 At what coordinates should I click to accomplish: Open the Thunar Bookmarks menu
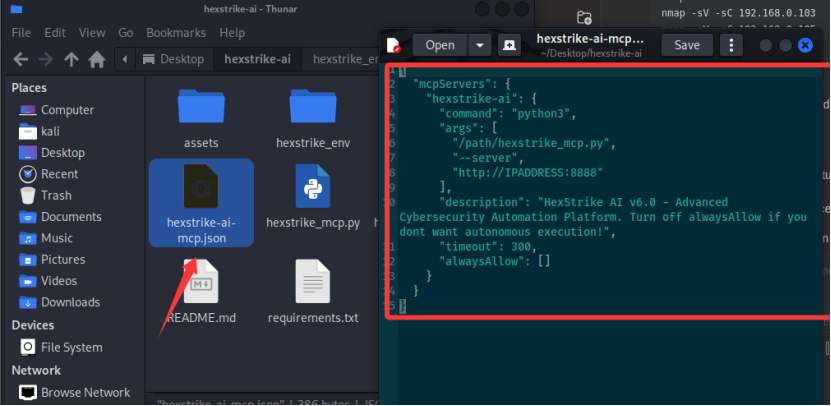pyautogui.click(x=176, y=33)
